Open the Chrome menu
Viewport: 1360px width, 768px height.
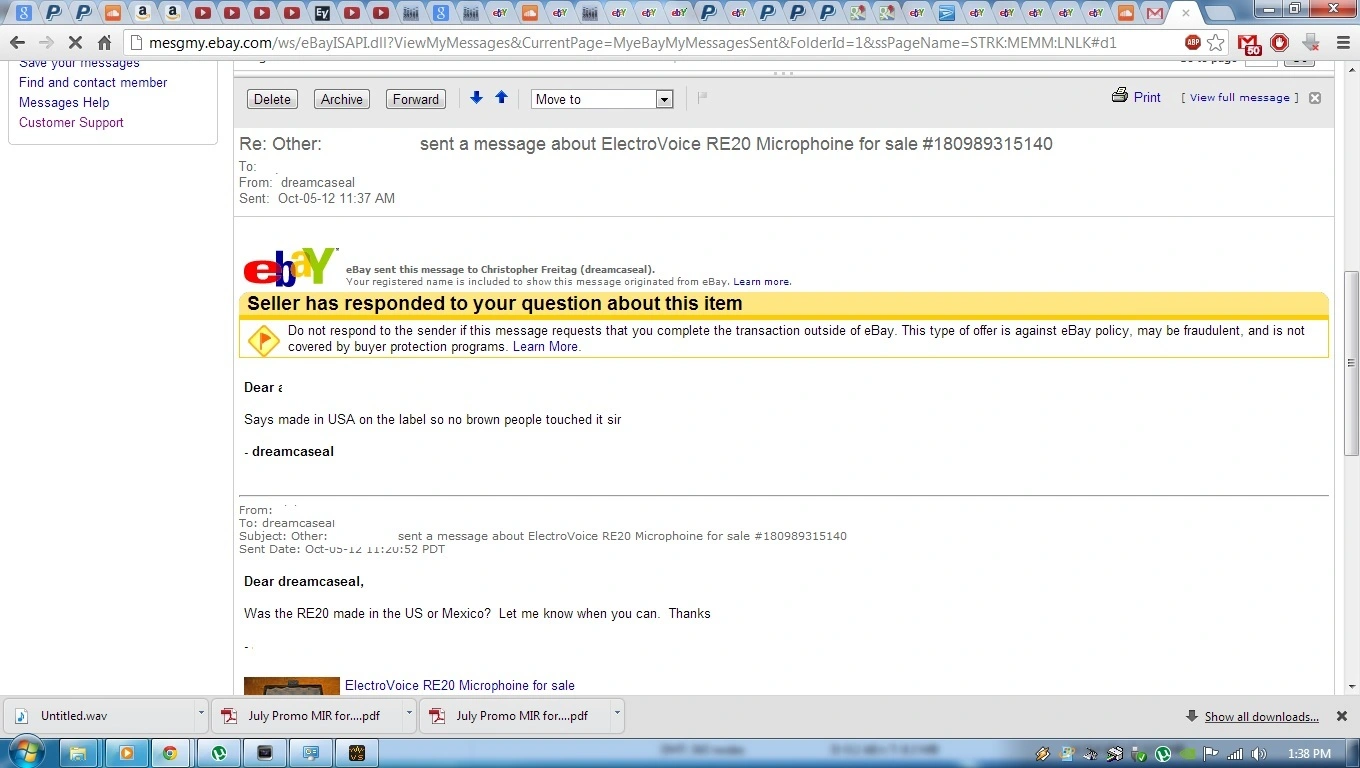(1341, 43)
